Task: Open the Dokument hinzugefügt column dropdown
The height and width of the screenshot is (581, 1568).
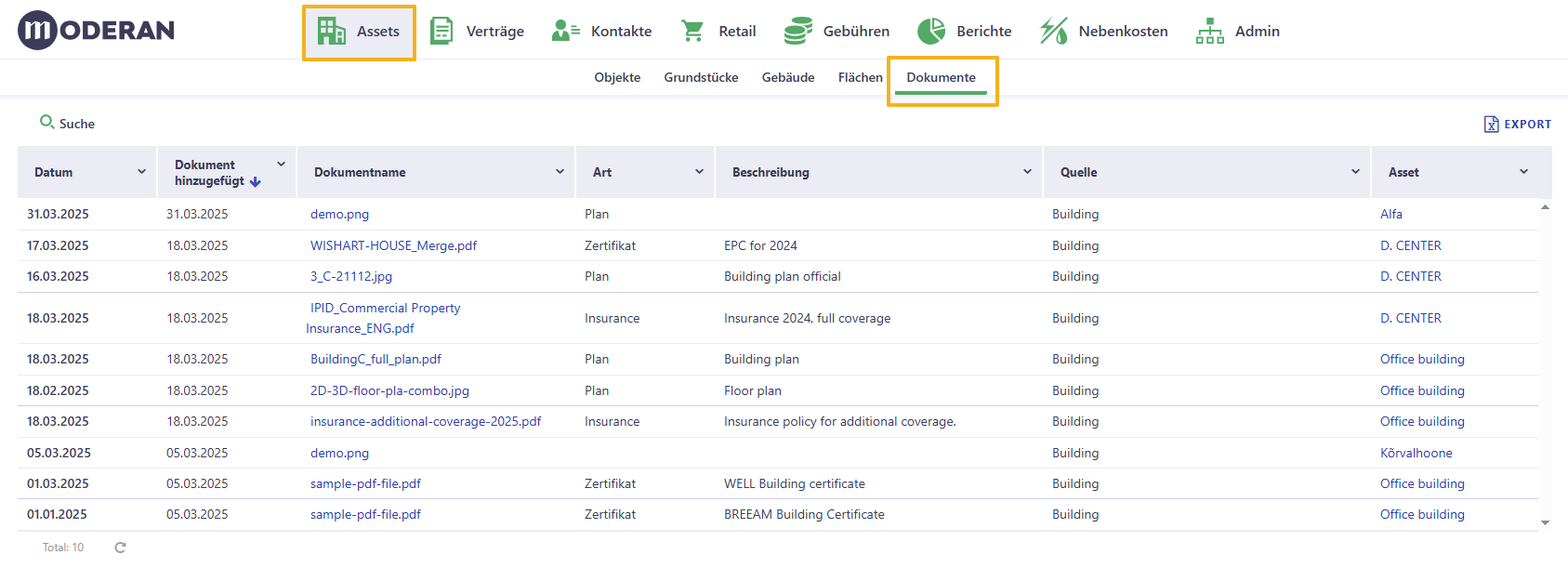Action: pyautogui.click(x=281, y=165)
